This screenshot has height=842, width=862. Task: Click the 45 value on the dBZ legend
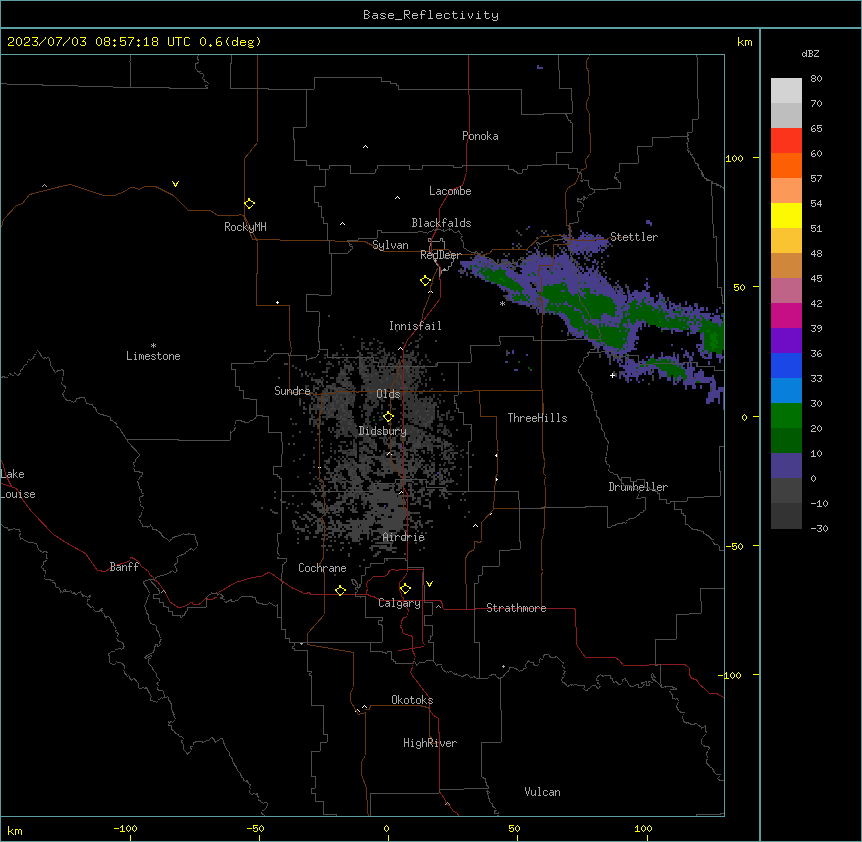[816, 278]
